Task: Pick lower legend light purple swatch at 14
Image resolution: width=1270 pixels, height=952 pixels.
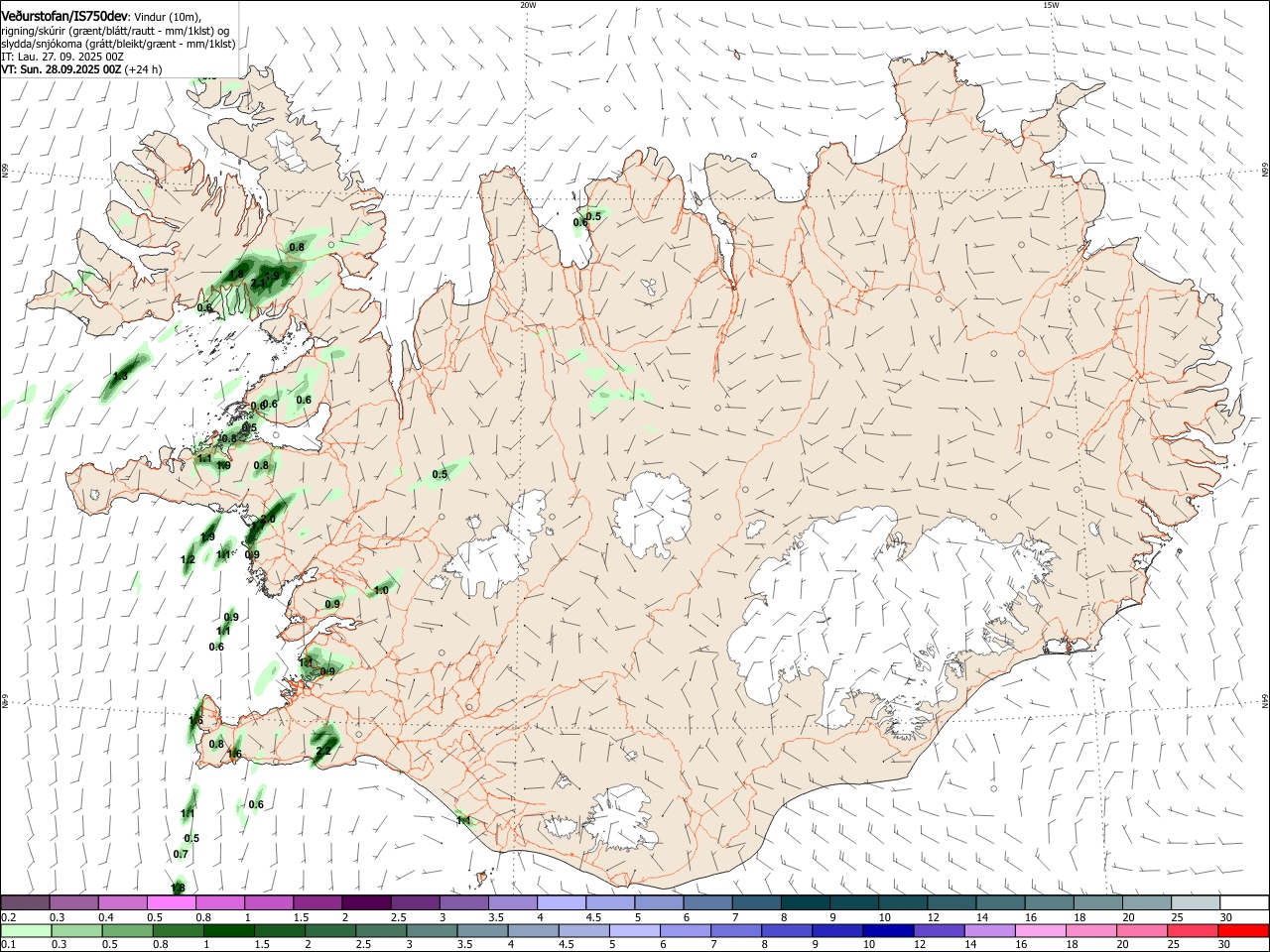Action: click(x=988, y=930)
